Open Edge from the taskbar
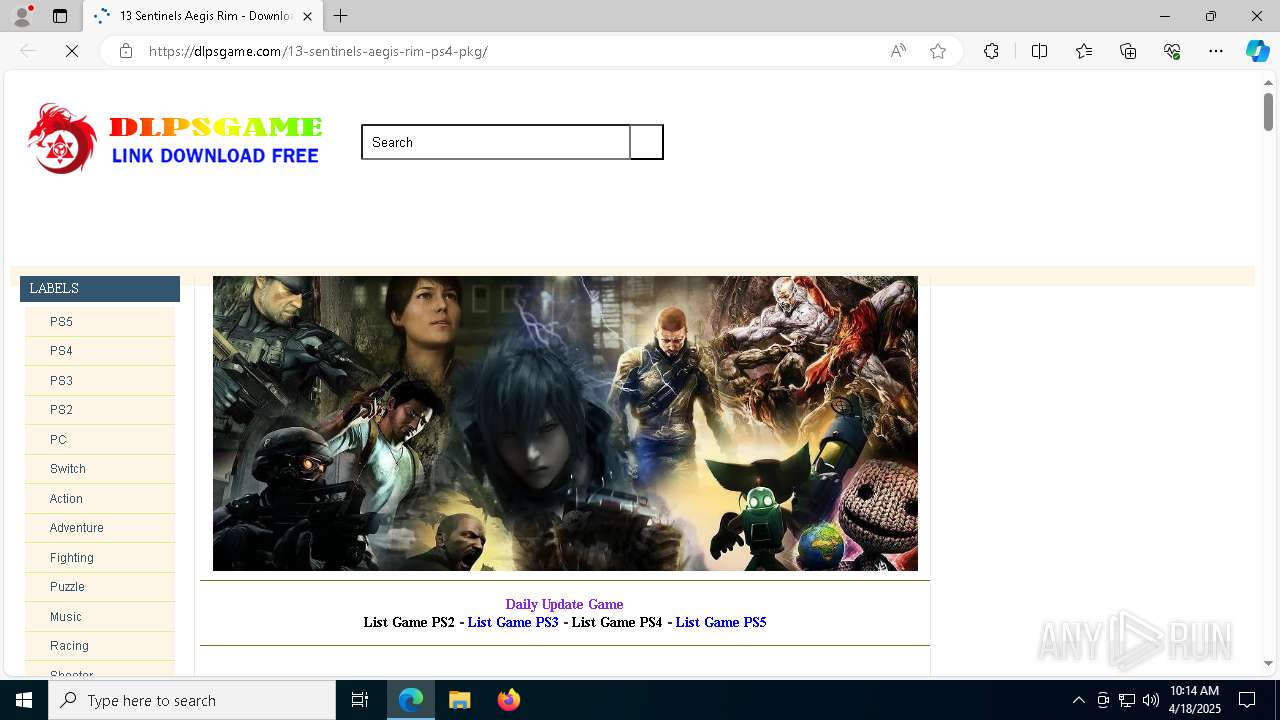This screenshot has width=1280, height=720. [411, 700]
